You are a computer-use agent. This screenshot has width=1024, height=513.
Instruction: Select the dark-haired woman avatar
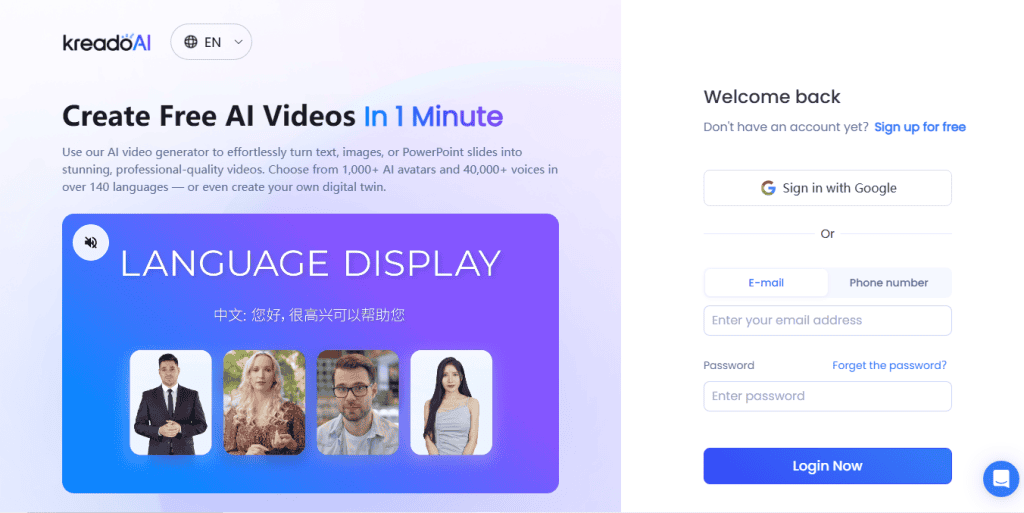coord(451,402)
